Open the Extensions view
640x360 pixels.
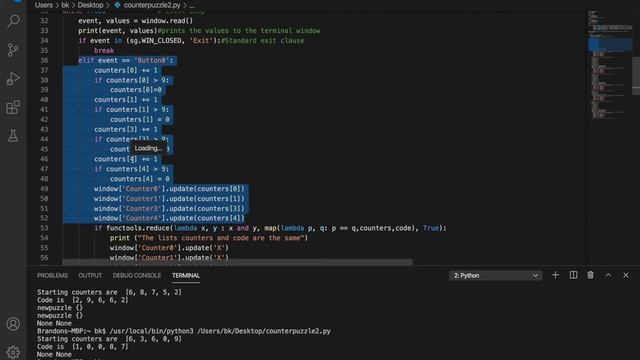click(x=13, y=107)
